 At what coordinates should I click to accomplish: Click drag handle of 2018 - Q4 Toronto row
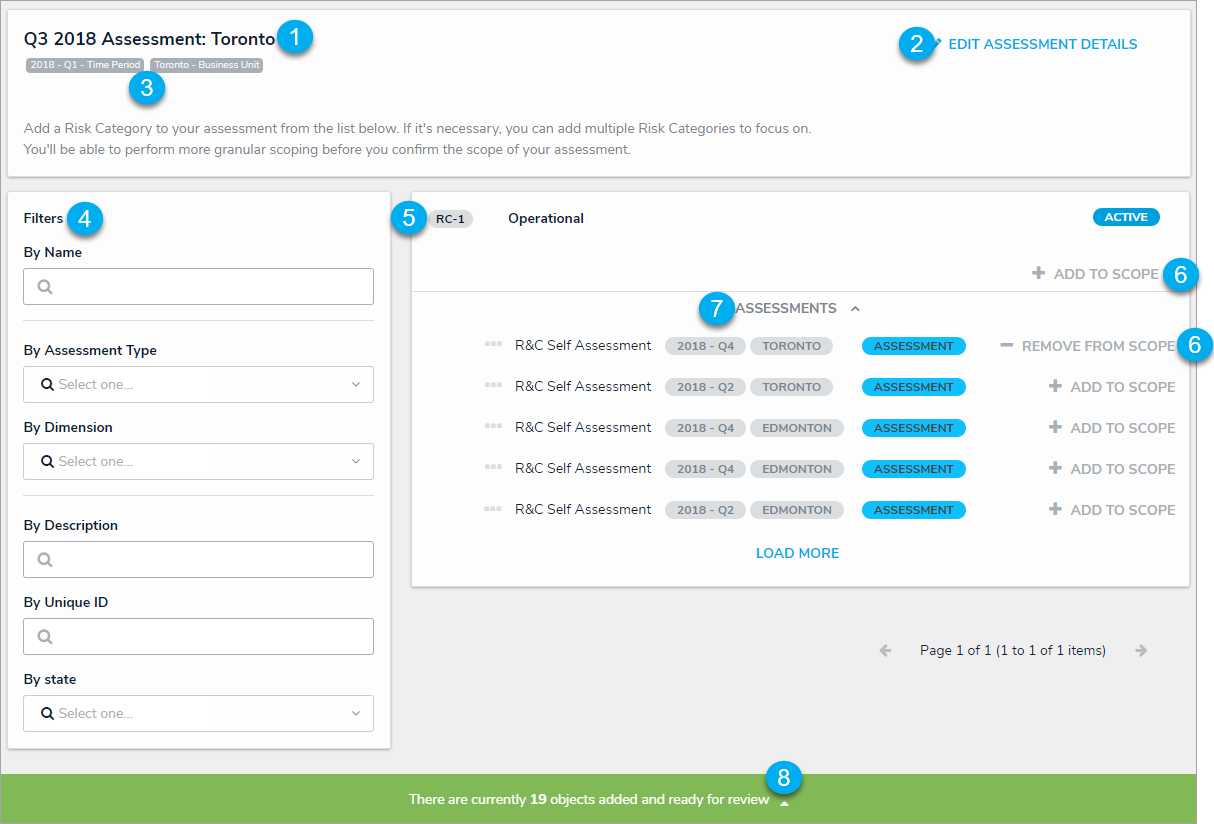[x=492, y=344]
